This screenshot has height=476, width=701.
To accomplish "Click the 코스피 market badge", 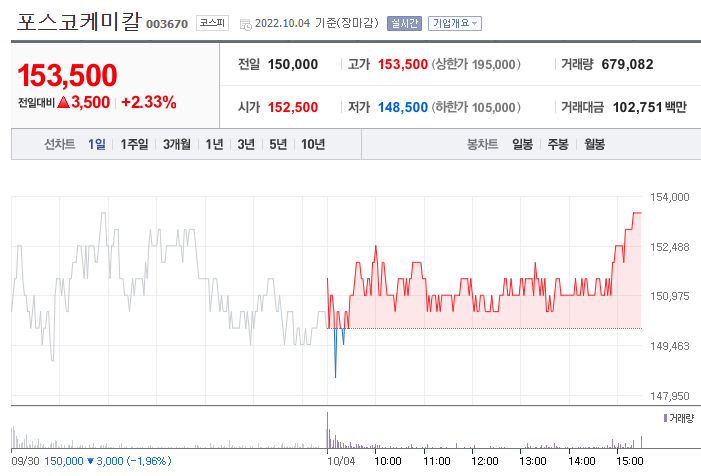I will [212, 23].
